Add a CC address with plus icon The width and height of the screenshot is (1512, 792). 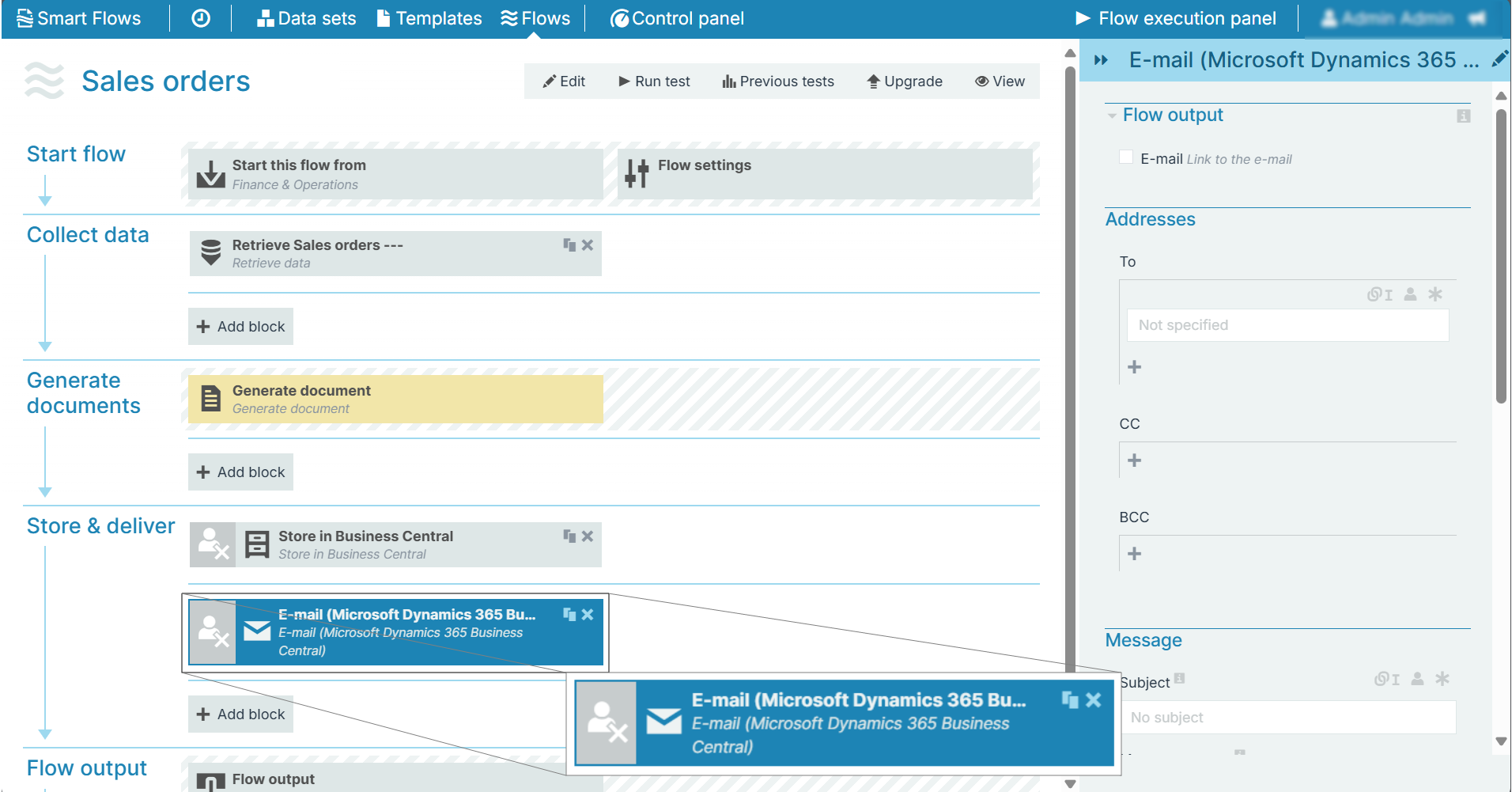tap(1134, 460)
